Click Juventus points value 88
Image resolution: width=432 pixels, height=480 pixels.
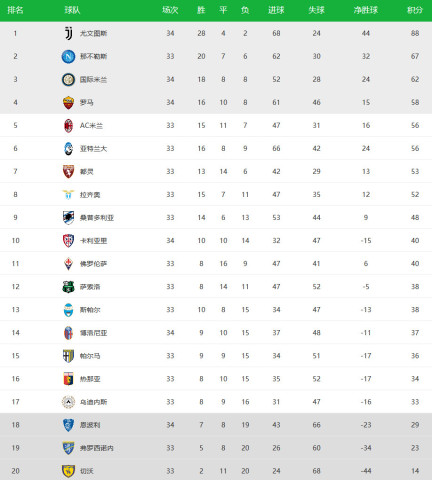click(415, 33)
